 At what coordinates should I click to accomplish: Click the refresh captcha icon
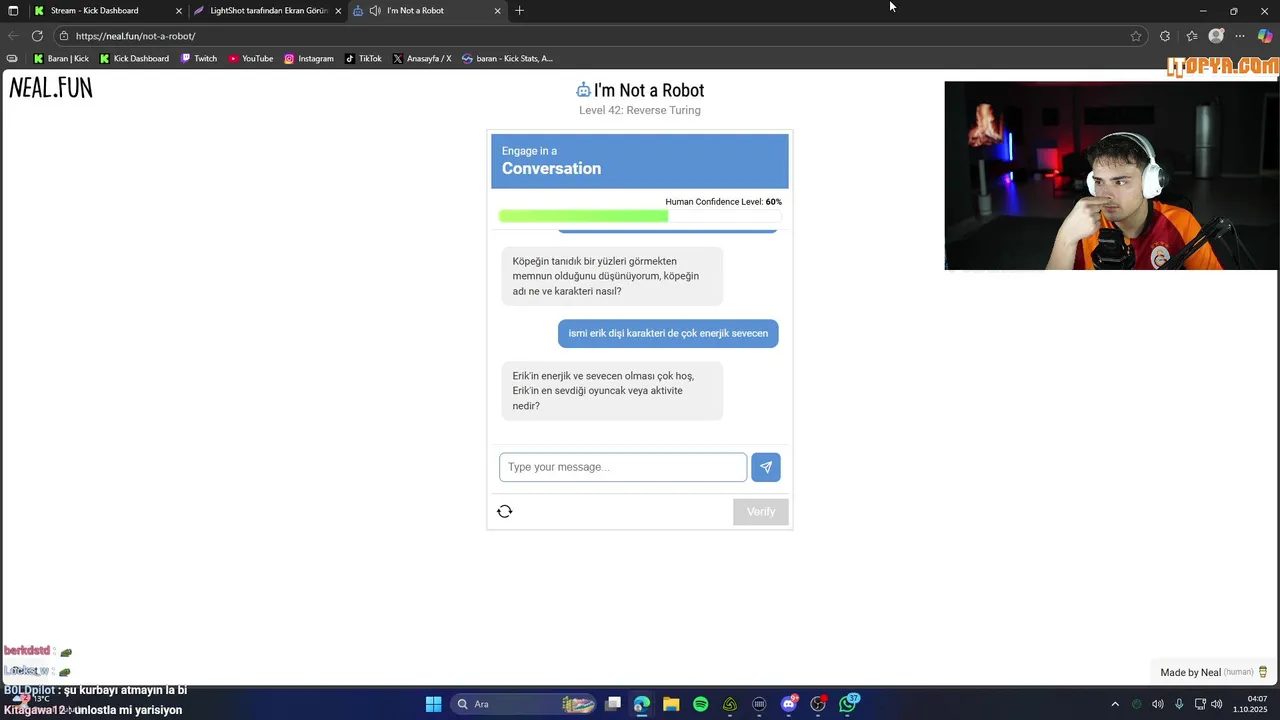pyautogui.click(x=505, y=511)
